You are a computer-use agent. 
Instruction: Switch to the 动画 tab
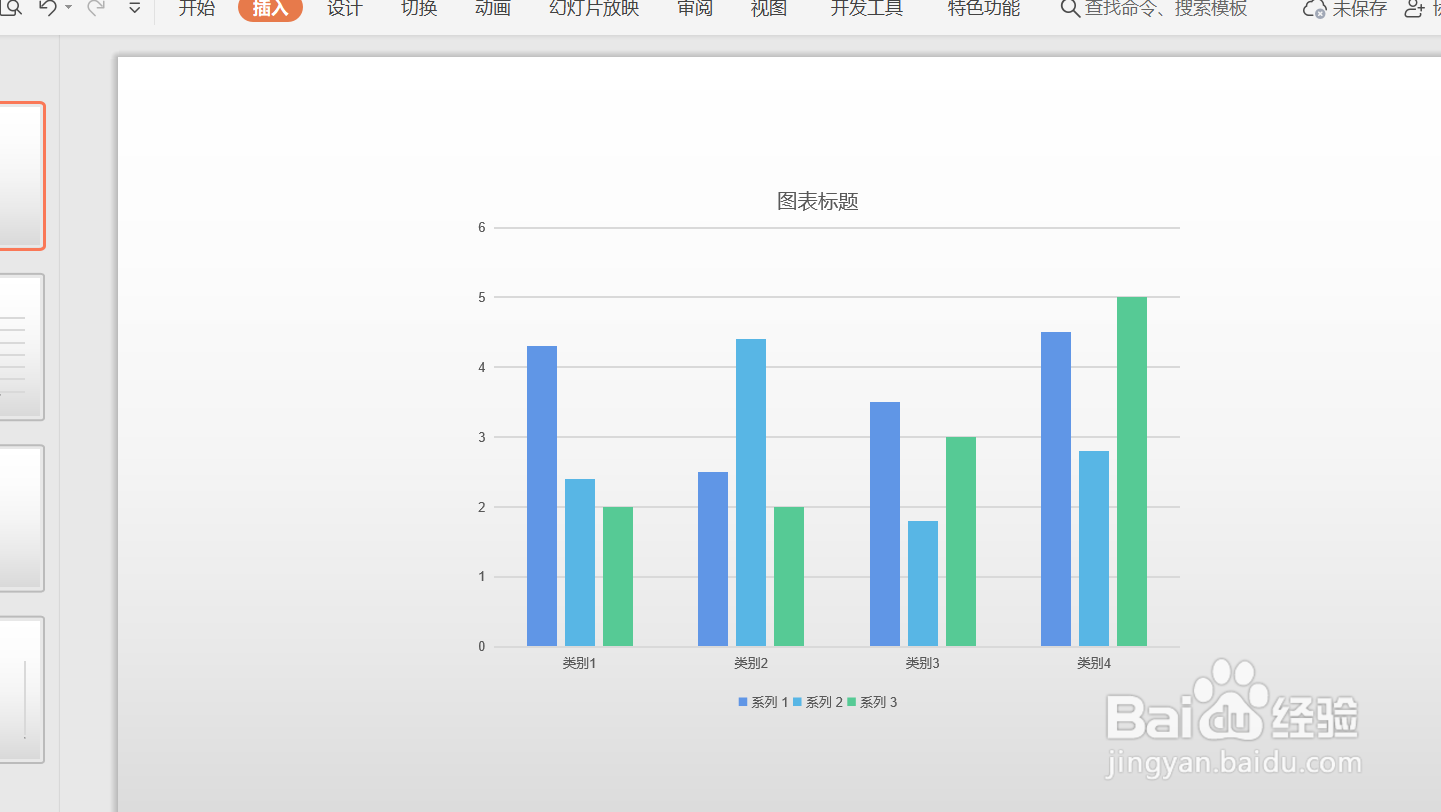point(492,9)
